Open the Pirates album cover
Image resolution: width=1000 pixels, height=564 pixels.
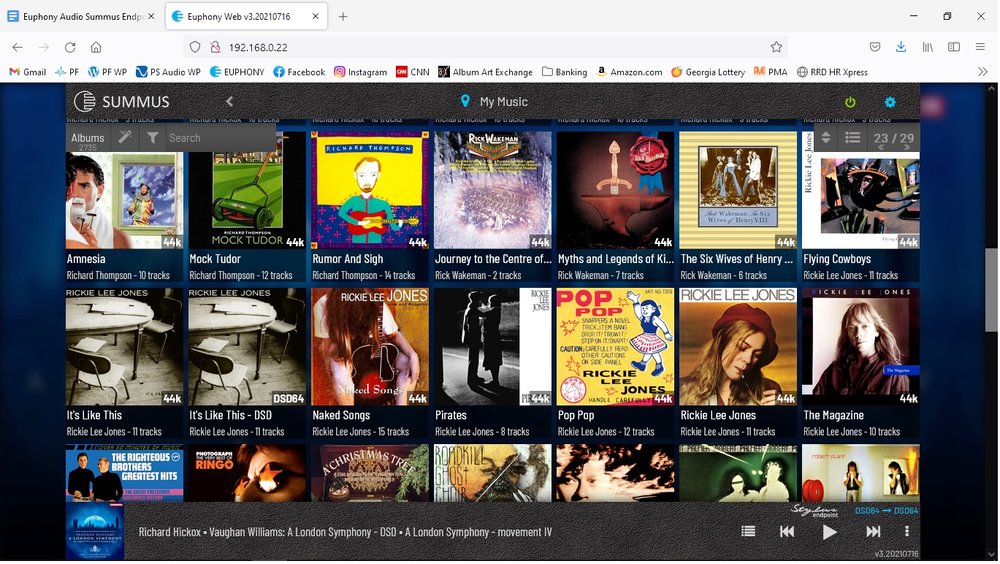tap(493, 346)
